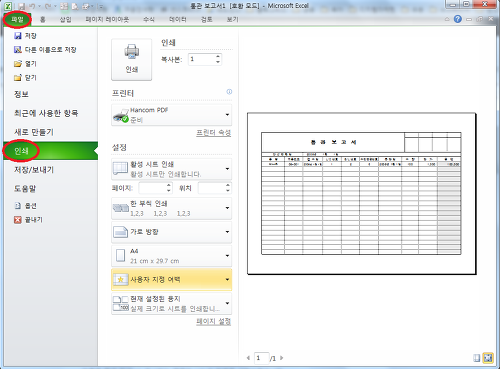Viewport: 500px width, 369px height.
Task: Click the Undo icon in quick access toolbar
Action: pos(32,6)
